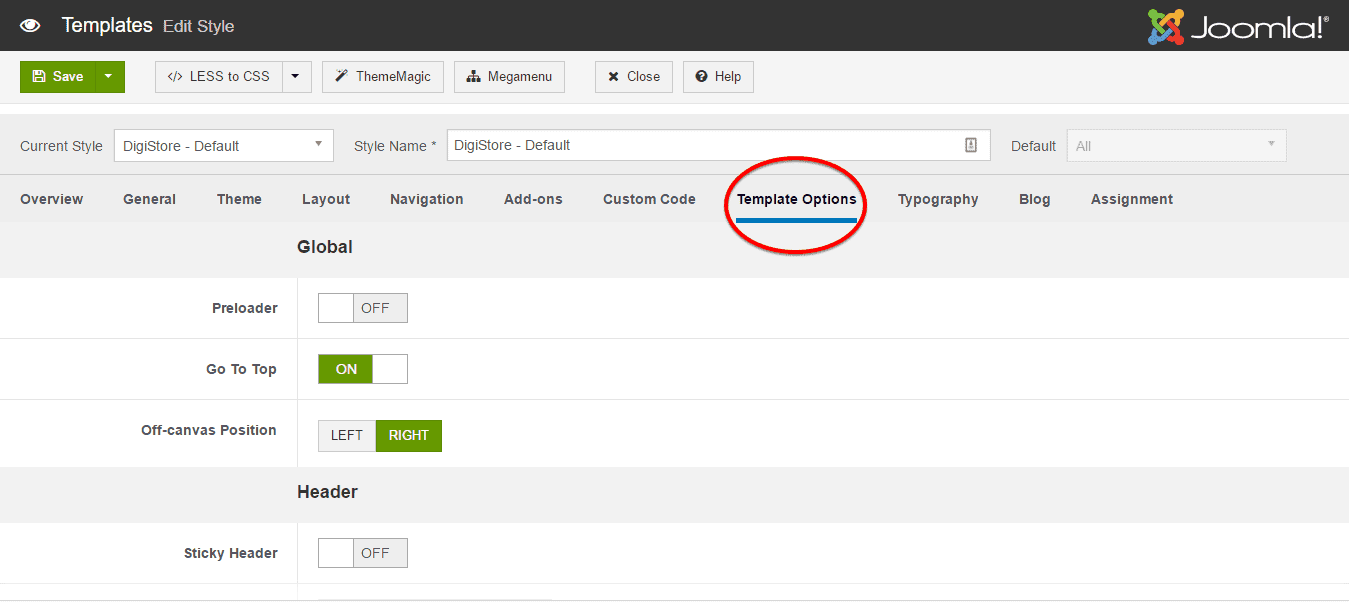Switch to the Typography tab
1349x602 pixels.
[x=937, y=199]
